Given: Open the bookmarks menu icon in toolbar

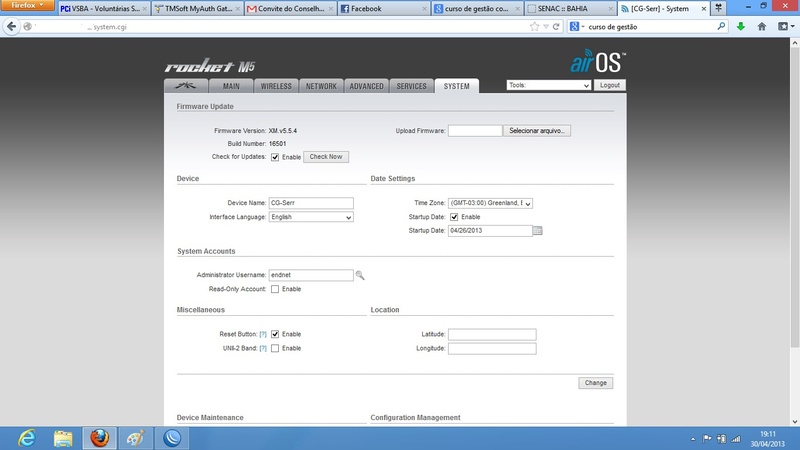Looking at the screenshot, I should coord(786,27).
